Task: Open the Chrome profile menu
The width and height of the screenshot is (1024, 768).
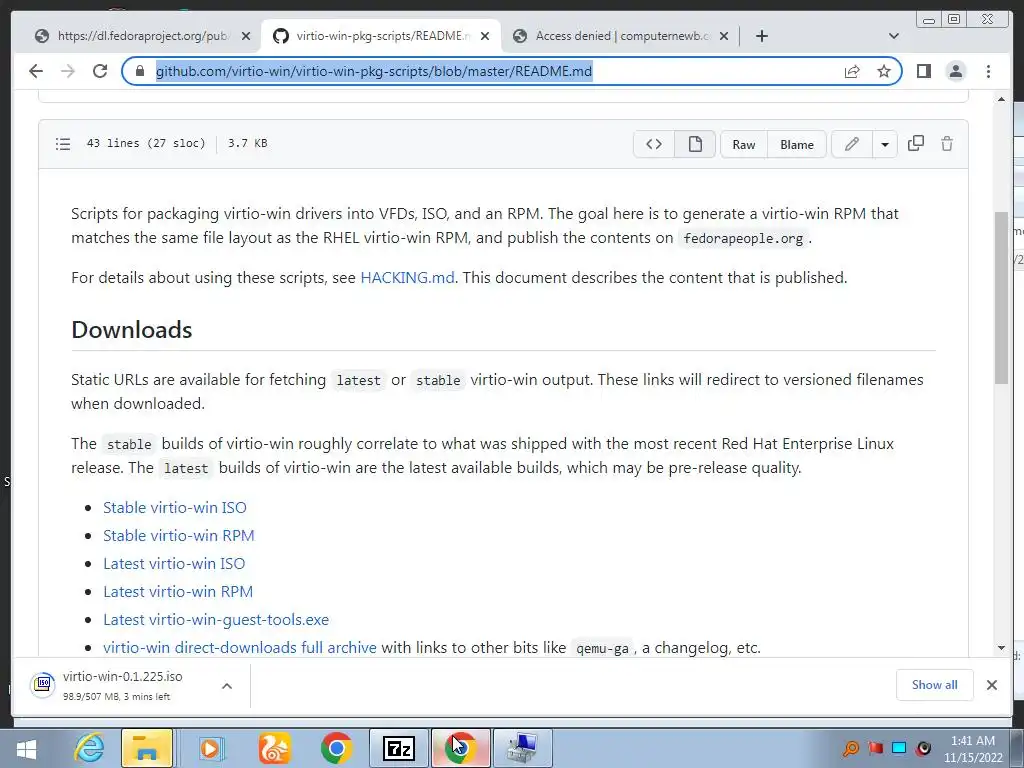Action: click(955, 71)
